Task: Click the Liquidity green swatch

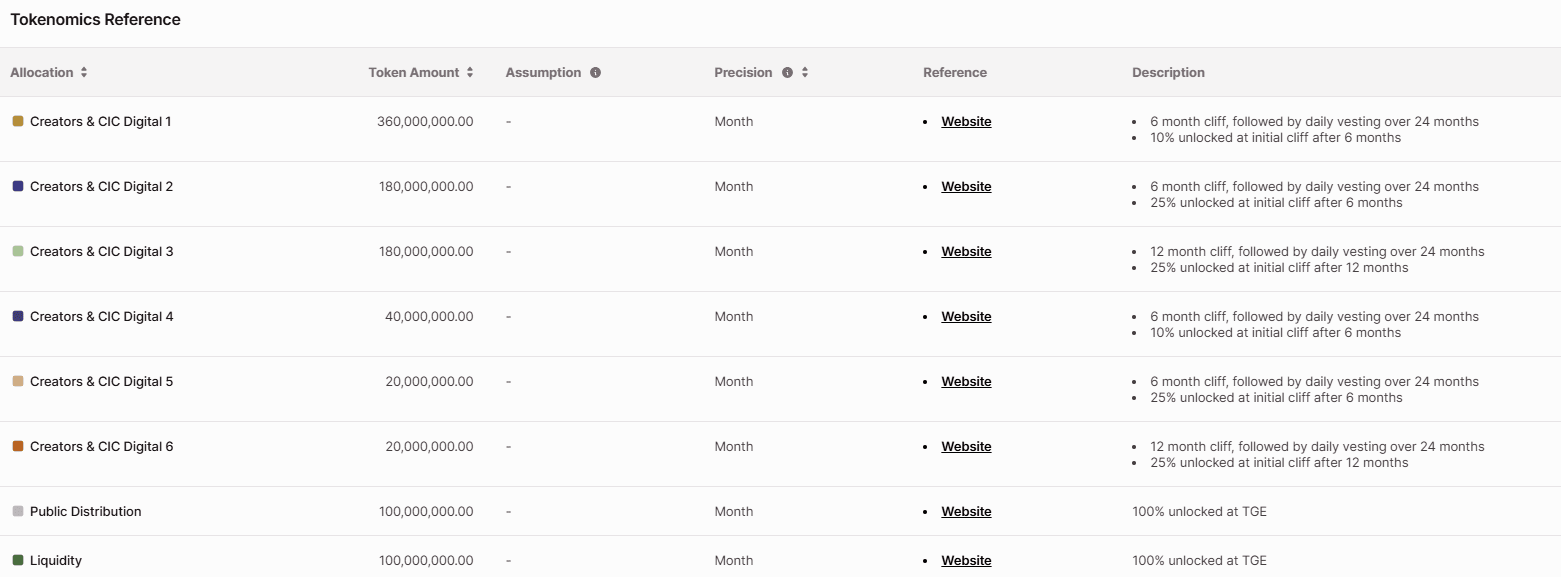Action: click(18, 560)
